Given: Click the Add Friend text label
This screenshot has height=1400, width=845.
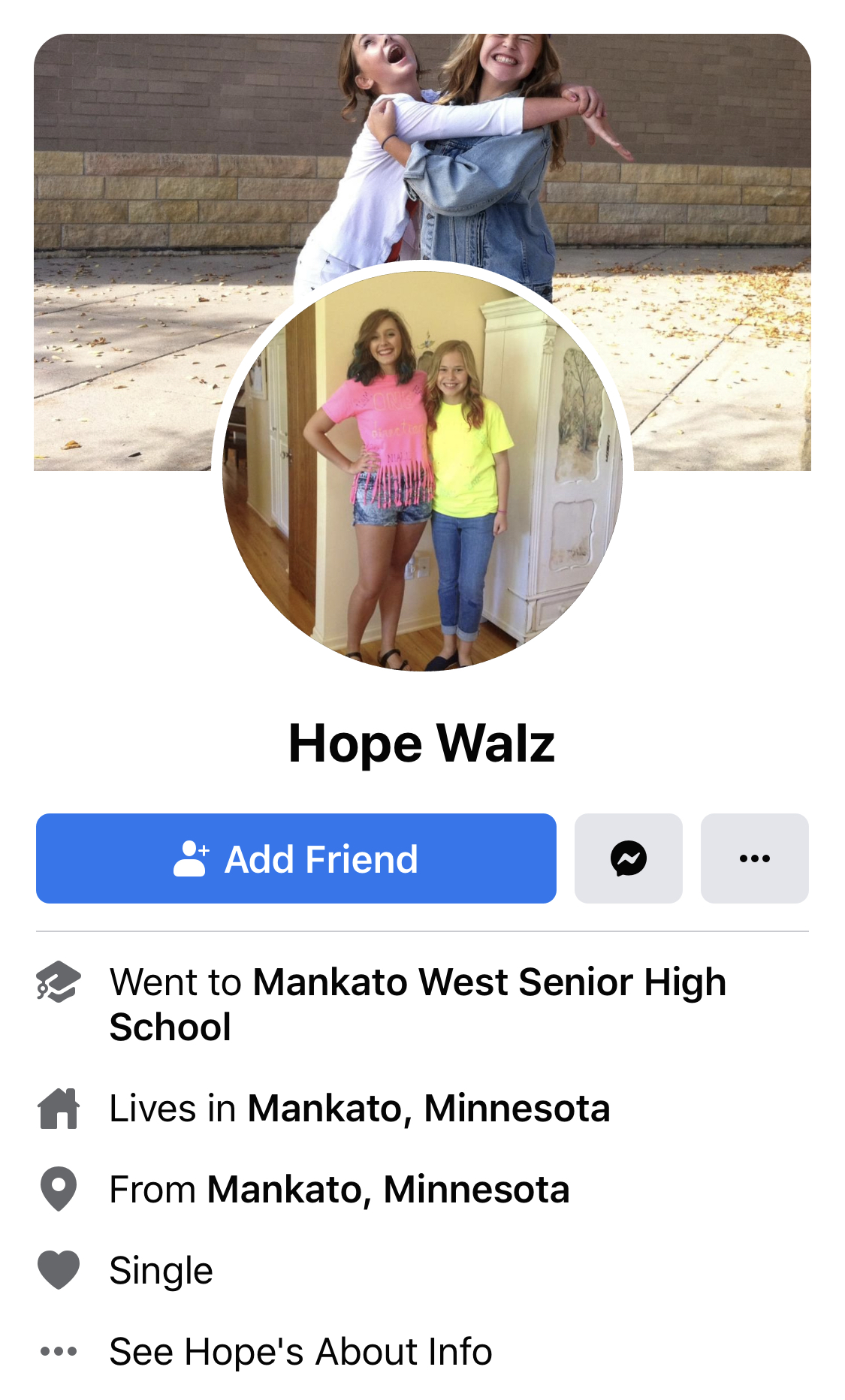Looking at the screenshot, I should click(x=321, y=859).
